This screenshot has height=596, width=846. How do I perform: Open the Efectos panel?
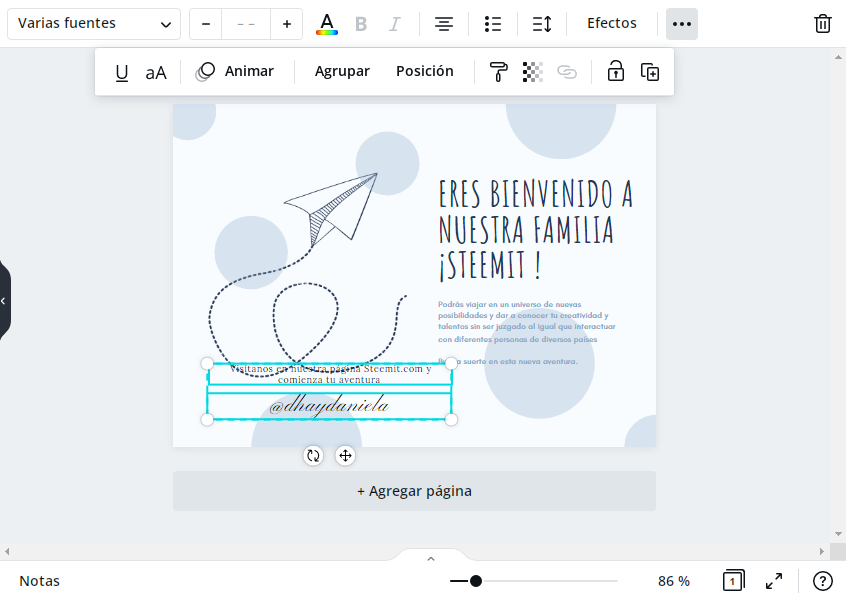612,23
